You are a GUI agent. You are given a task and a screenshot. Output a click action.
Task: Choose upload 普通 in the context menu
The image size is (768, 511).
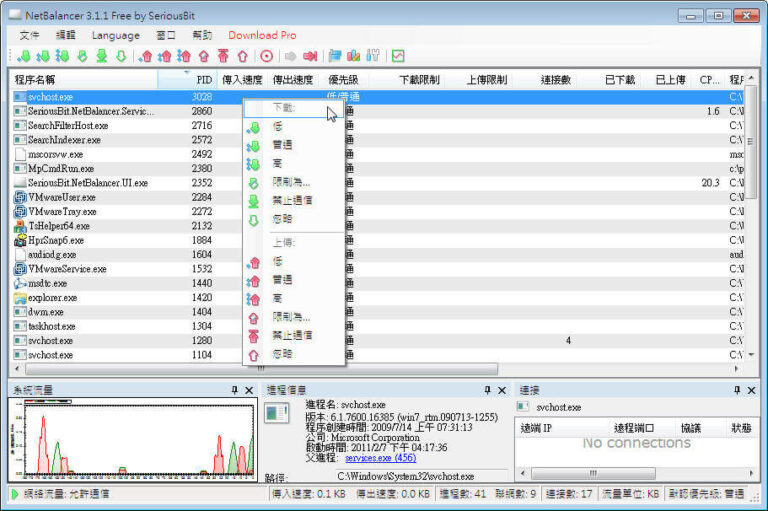coord(294,280)
